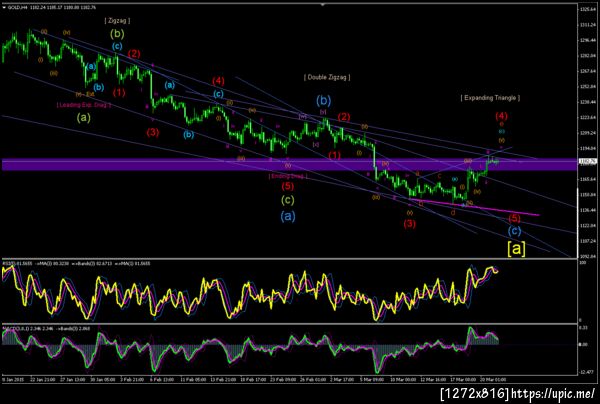Image resolution: width=600 pixels, height=404 pixels.
Task: Click large blue (c) above yellow [a]
Action: click(x=515, y=231)
